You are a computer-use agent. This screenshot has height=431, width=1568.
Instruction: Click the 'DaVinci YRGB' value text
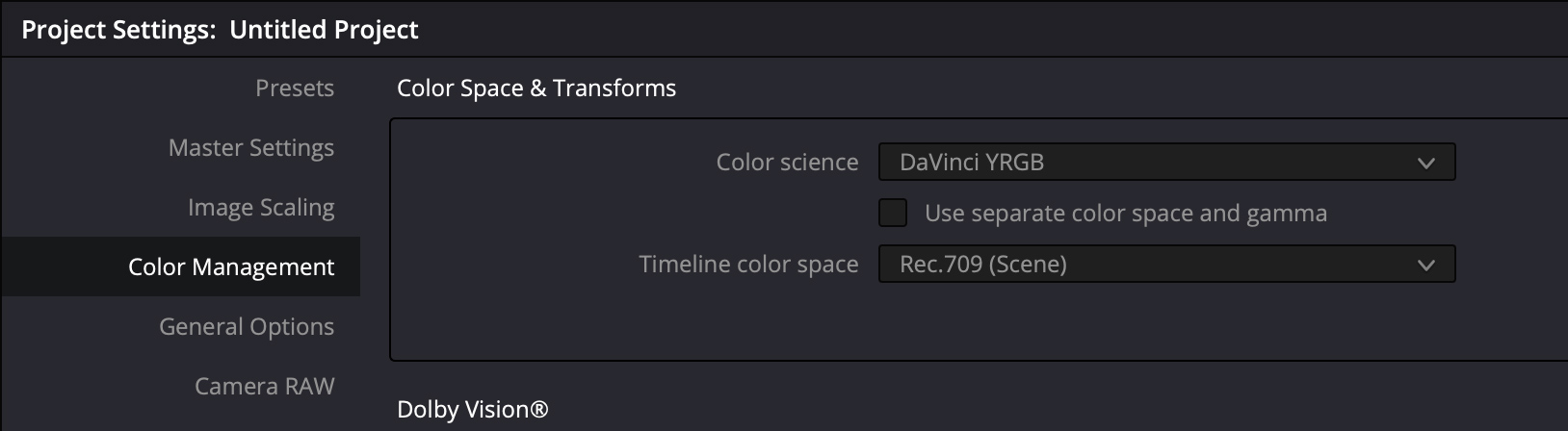point(971,163)
